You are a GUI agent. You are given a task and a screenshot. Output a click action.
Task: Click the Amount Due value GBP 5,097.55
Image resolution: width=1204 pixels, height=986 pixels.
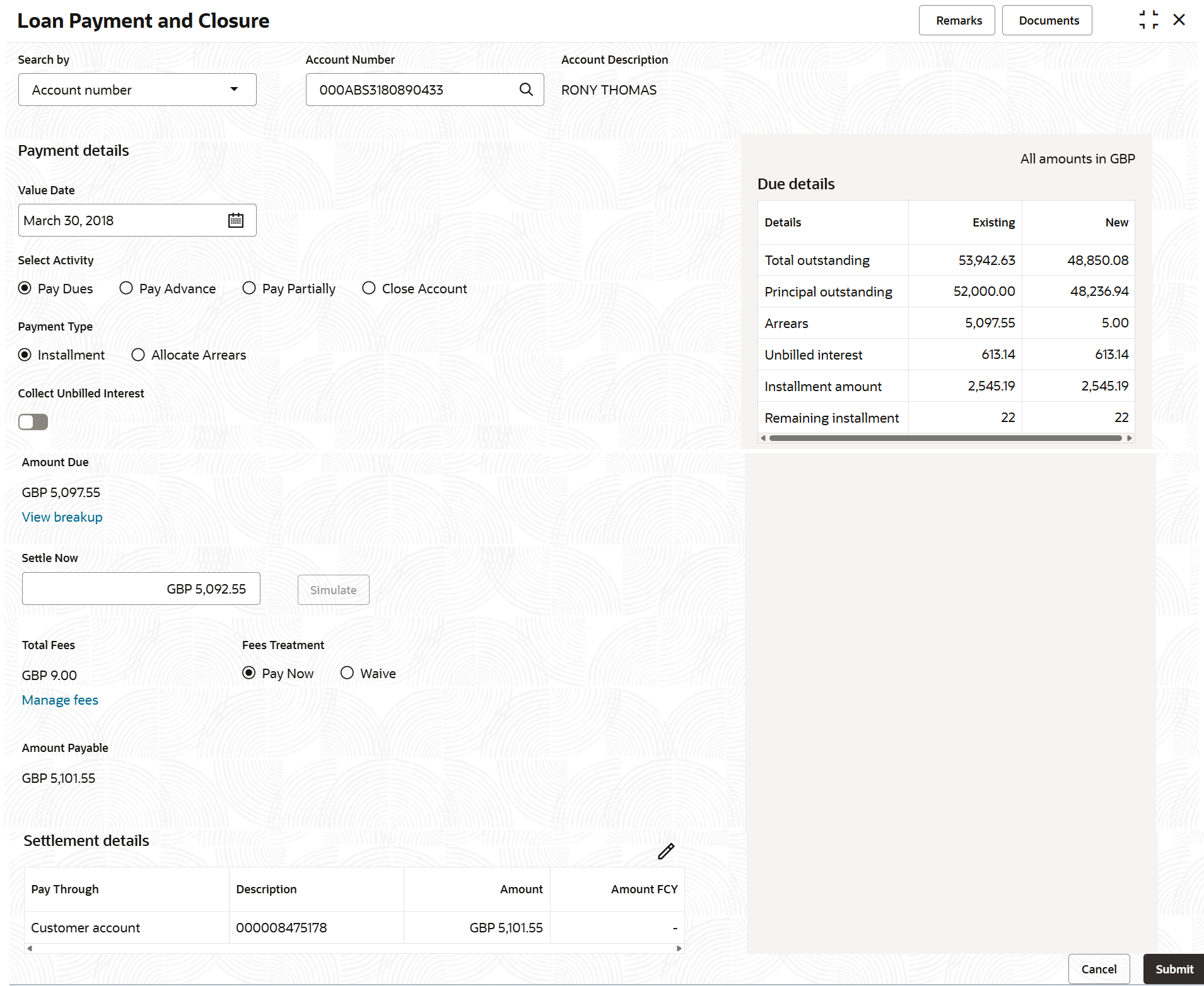[x=61, y=493]
